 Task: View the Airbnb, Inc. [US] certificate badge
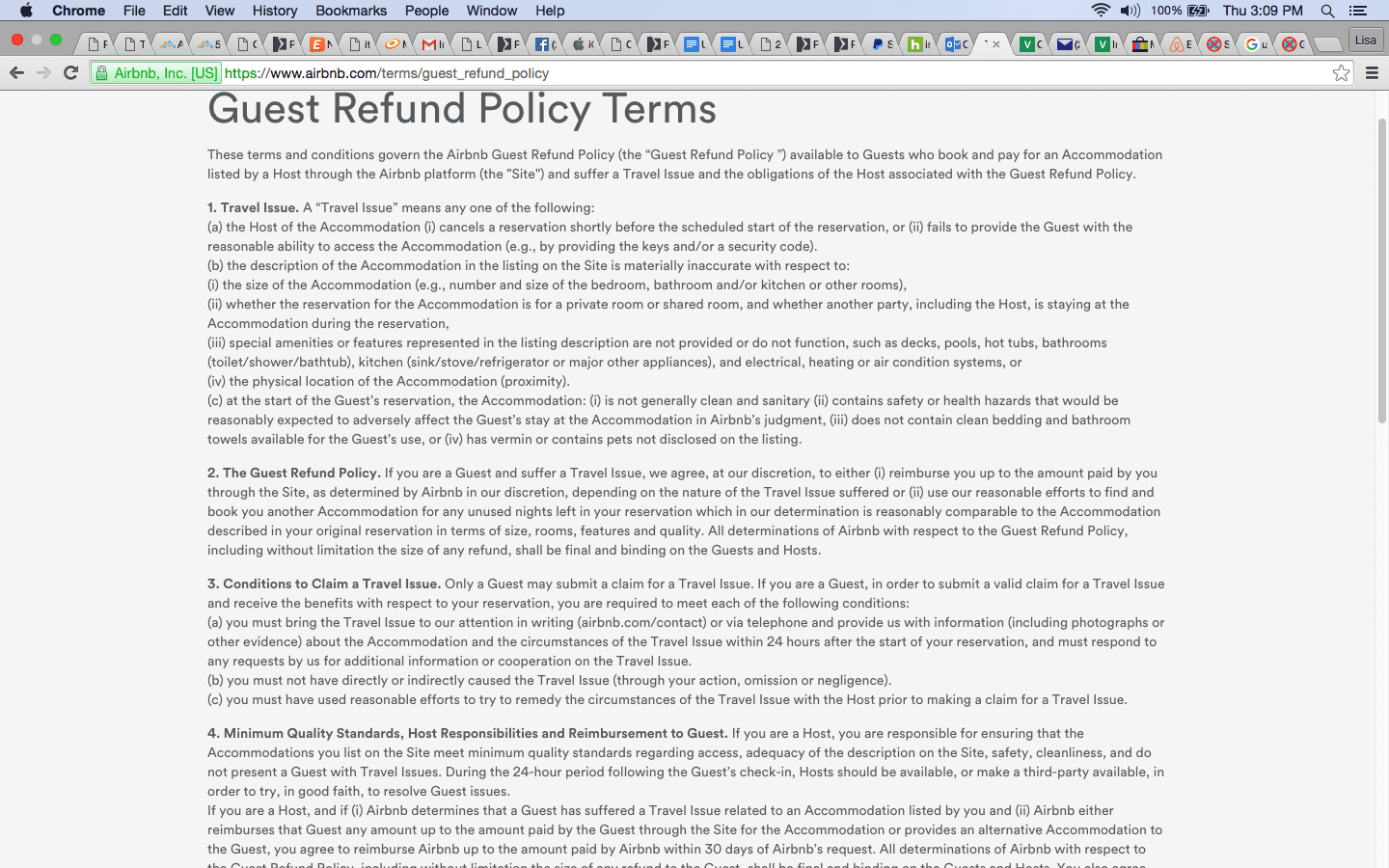[156, 73]
